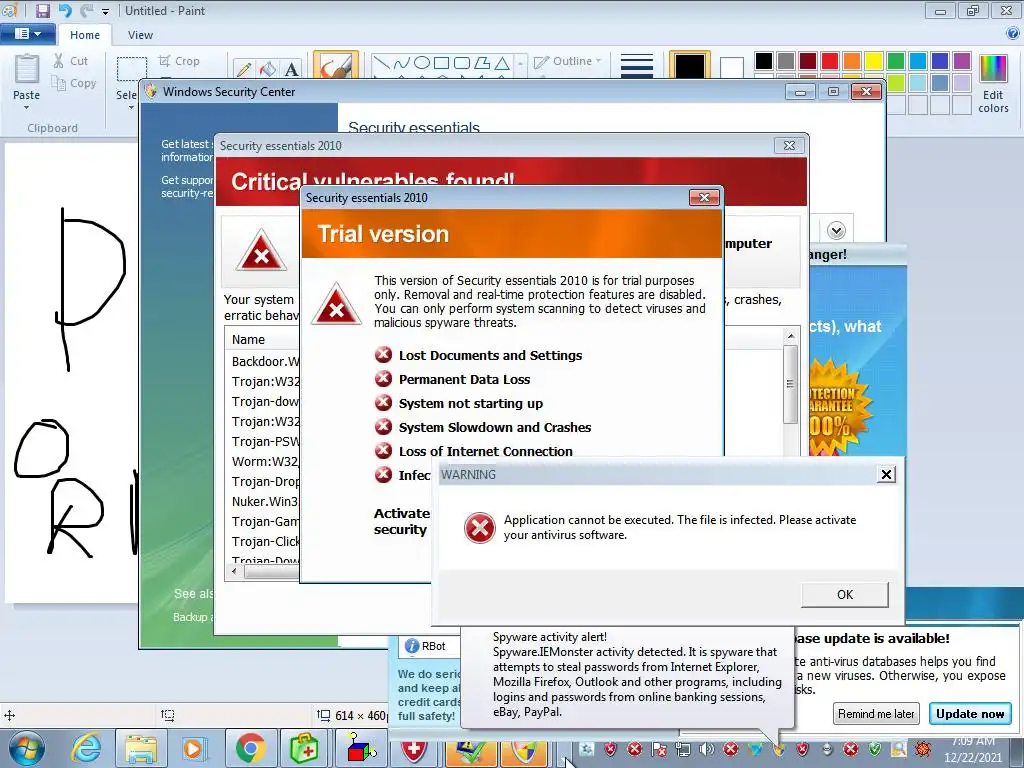Image resolution: width=1024 pixels, height=768 pixels.
Task: Click the Crop tool in Paint ribbon
Action: 179,61
